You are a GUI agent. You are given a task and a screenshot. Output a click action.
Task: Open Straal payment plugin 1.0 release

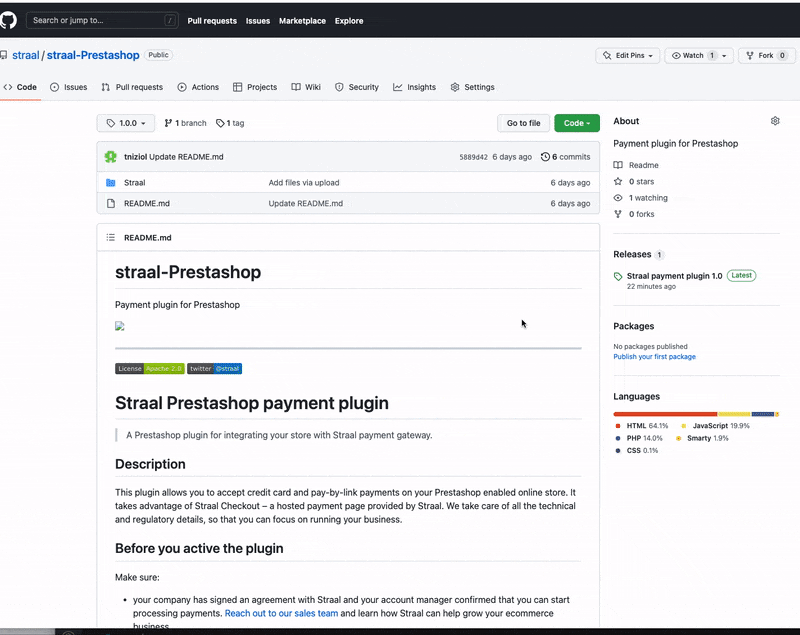(674, 276)
